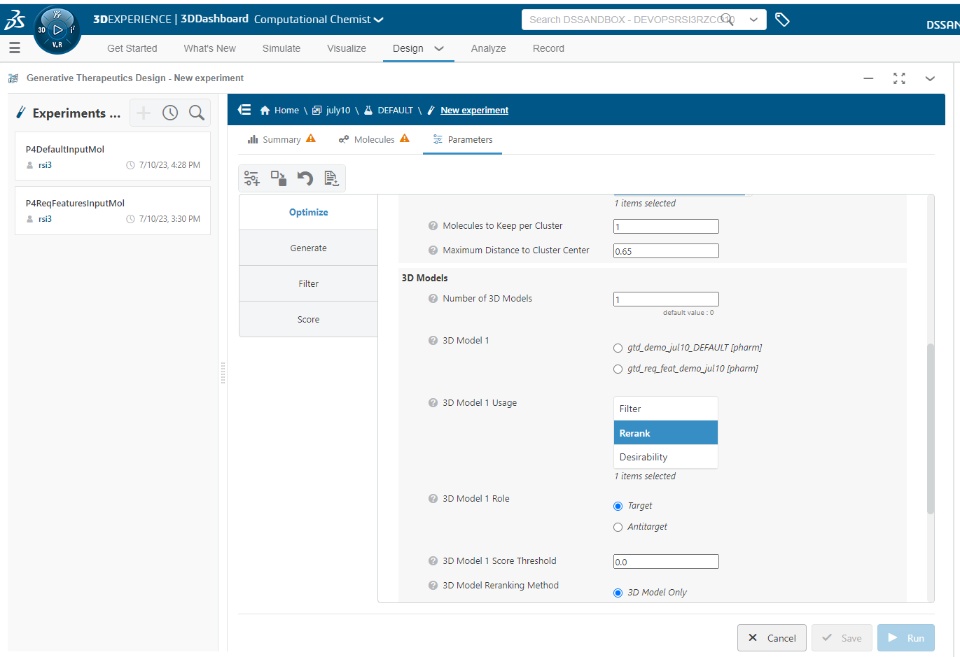This screenshot has width=960, height=657.
Task: Open the tag icon in header
Action: (782, 20)
